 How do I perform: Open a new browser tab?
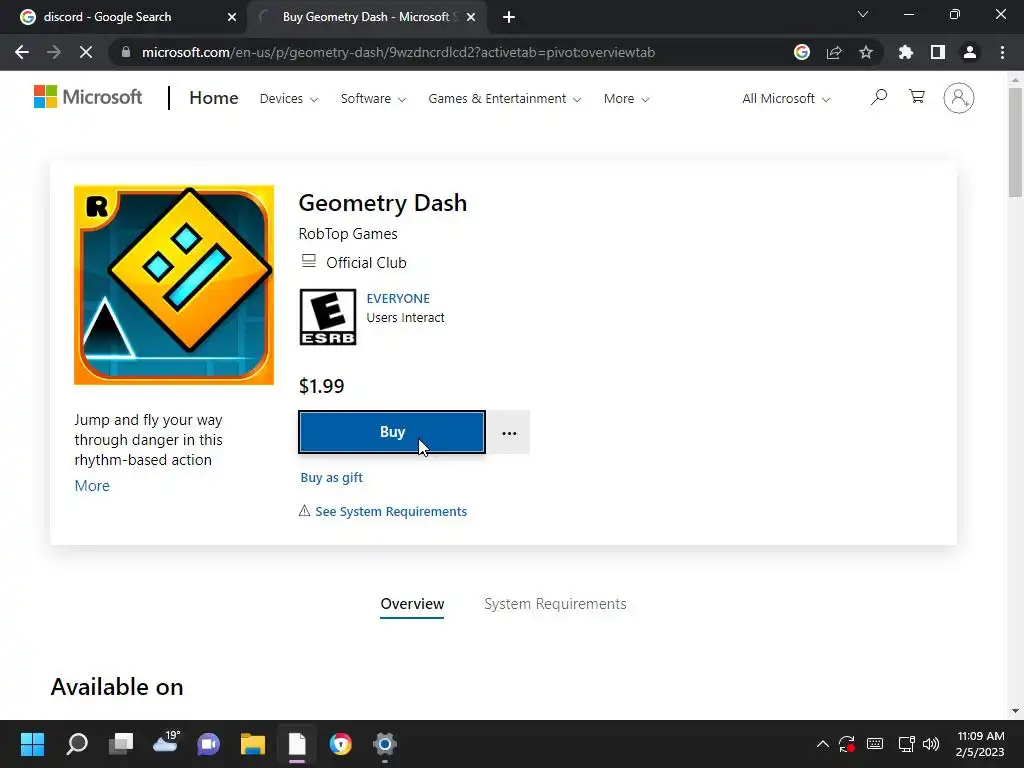(509, 17)
